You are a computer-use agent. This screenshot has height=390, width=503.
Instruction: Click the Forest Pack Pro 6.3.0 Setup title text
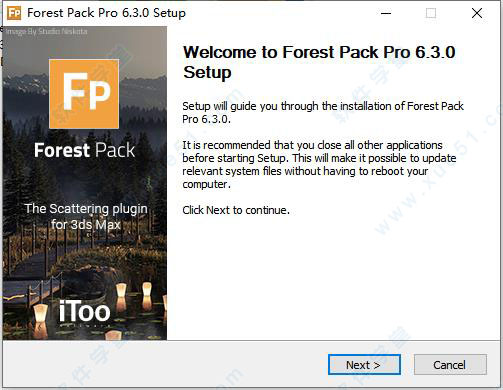click(106, 13)
